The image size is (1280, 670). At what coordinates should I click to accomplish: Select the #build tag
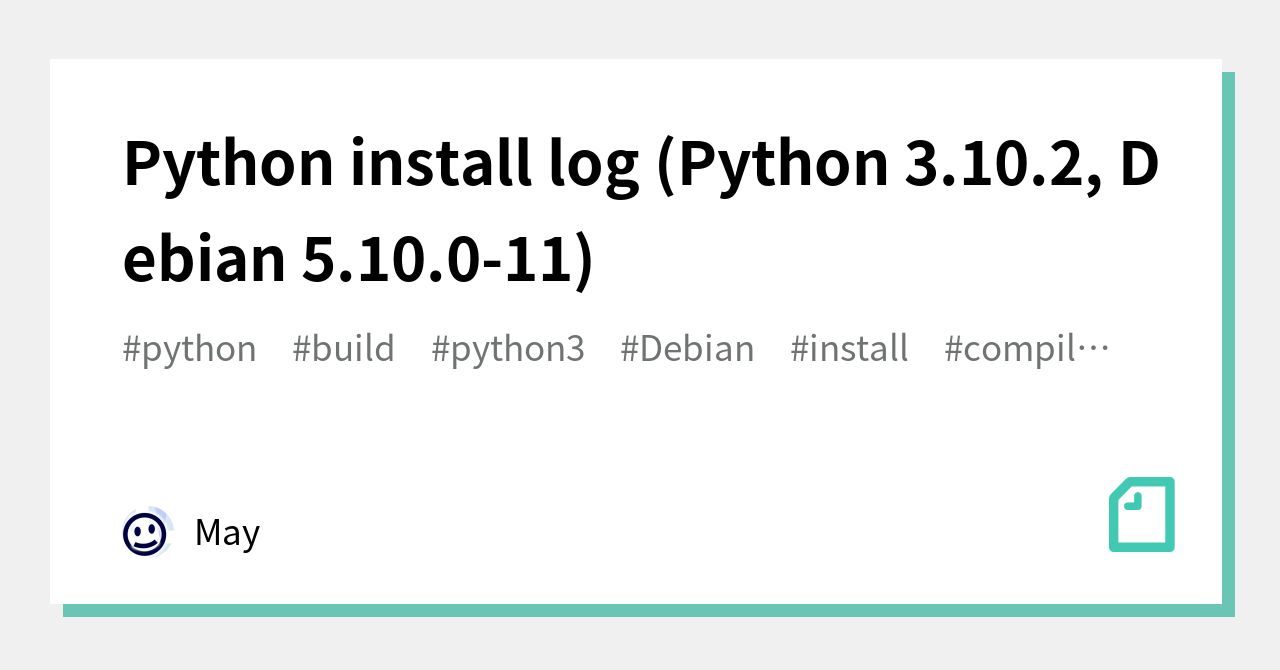click(x=343, y=349)
